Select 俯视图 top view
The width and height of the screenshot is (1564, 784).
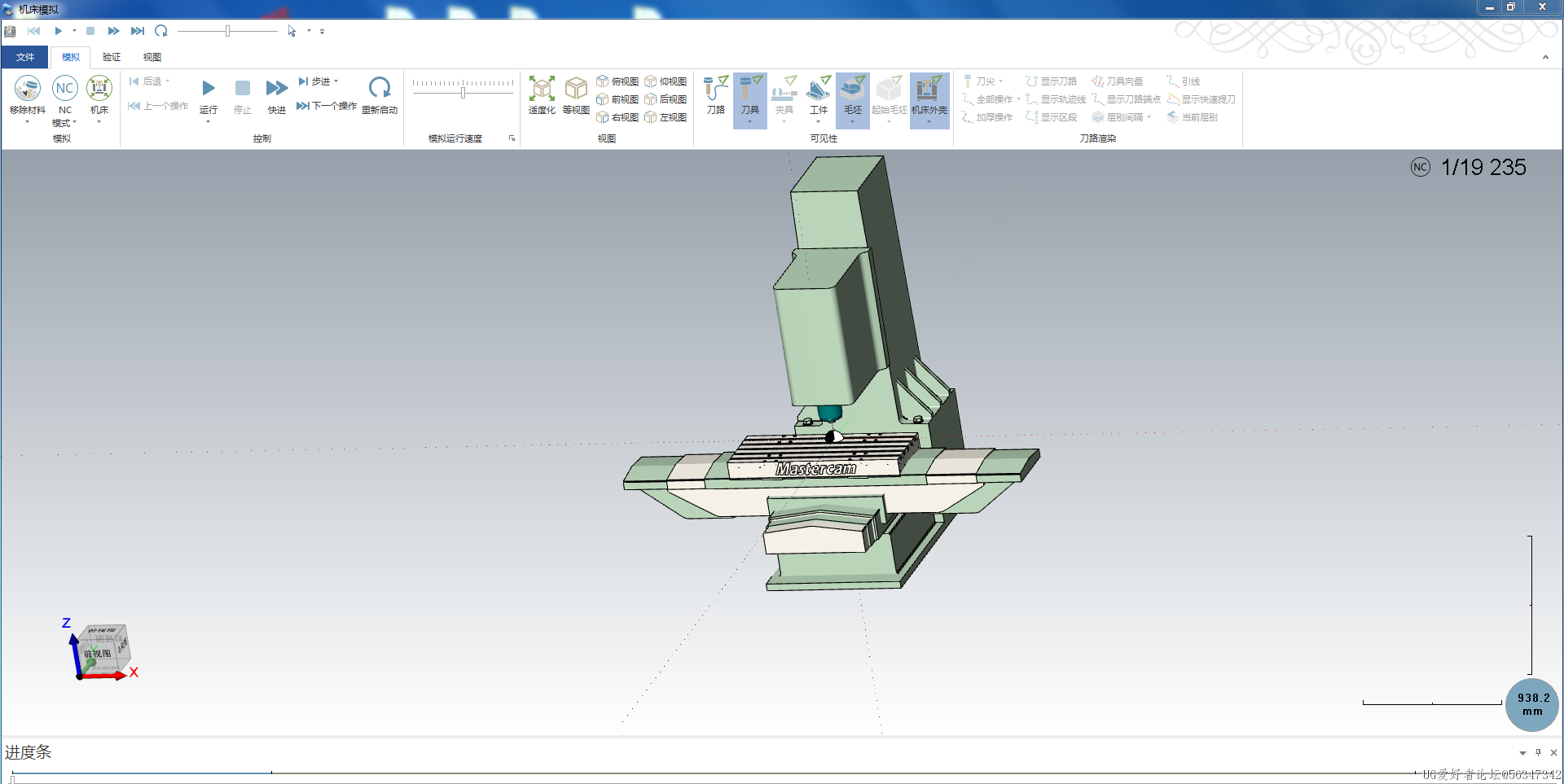point(617,81)
